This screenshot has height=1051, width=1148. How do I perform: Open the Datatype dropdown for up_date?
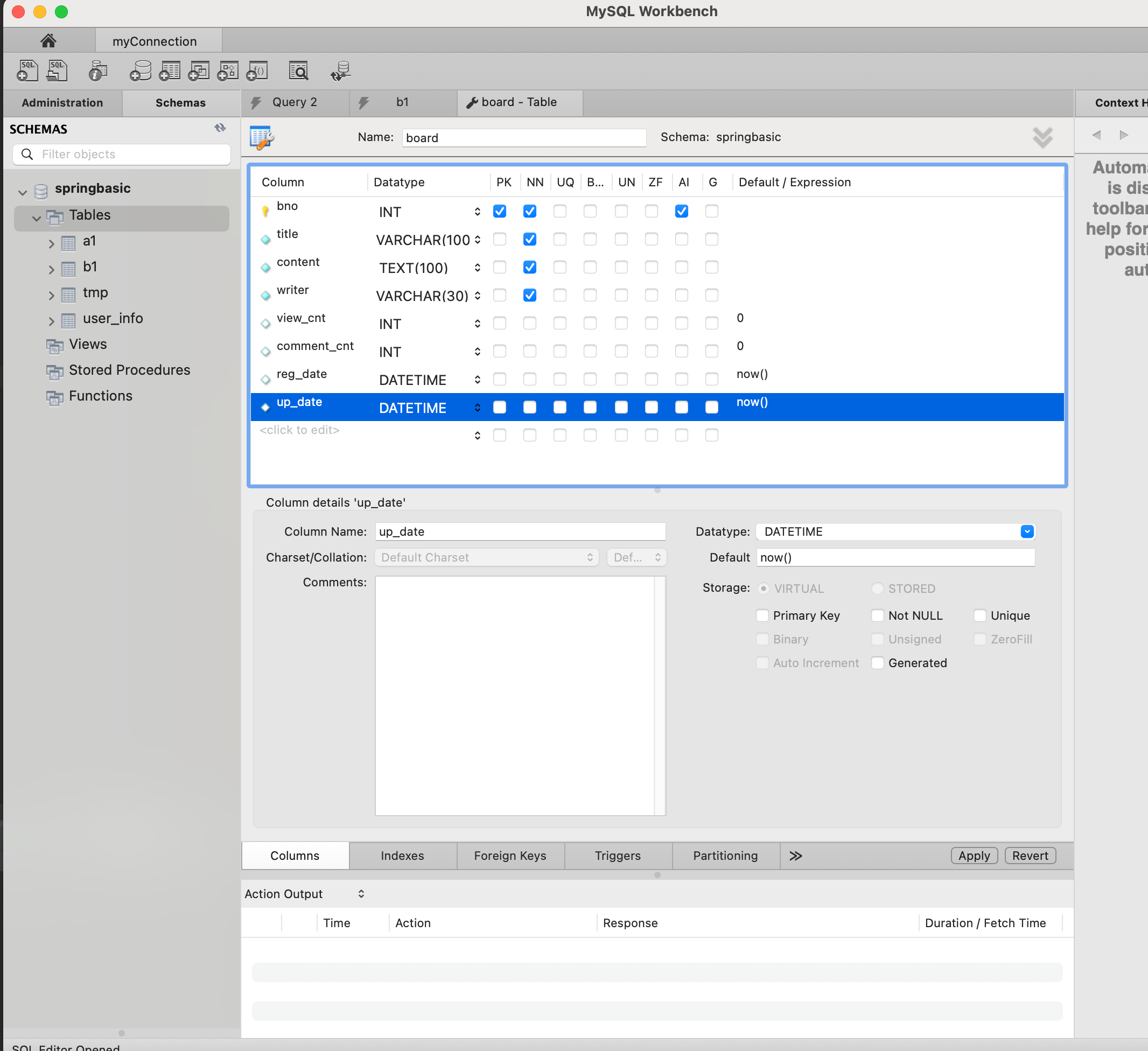point(1026,531)
